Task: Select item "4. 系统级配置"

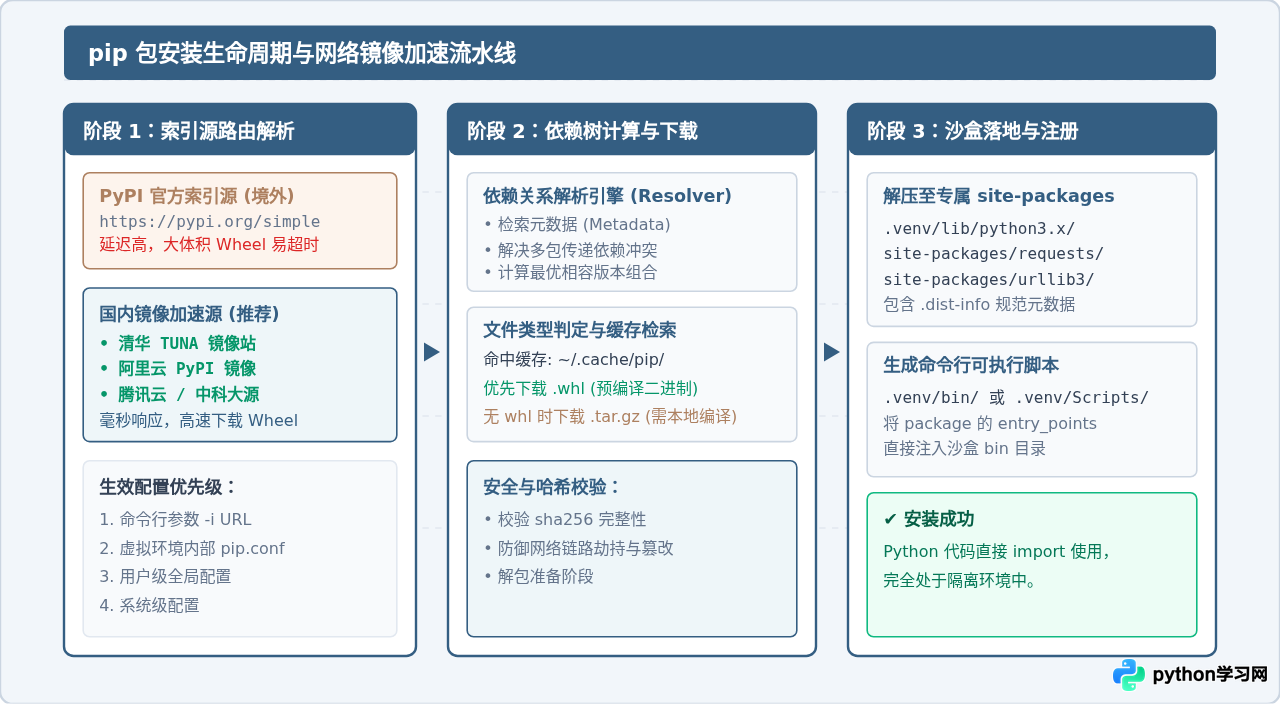Action: (149, 605)
